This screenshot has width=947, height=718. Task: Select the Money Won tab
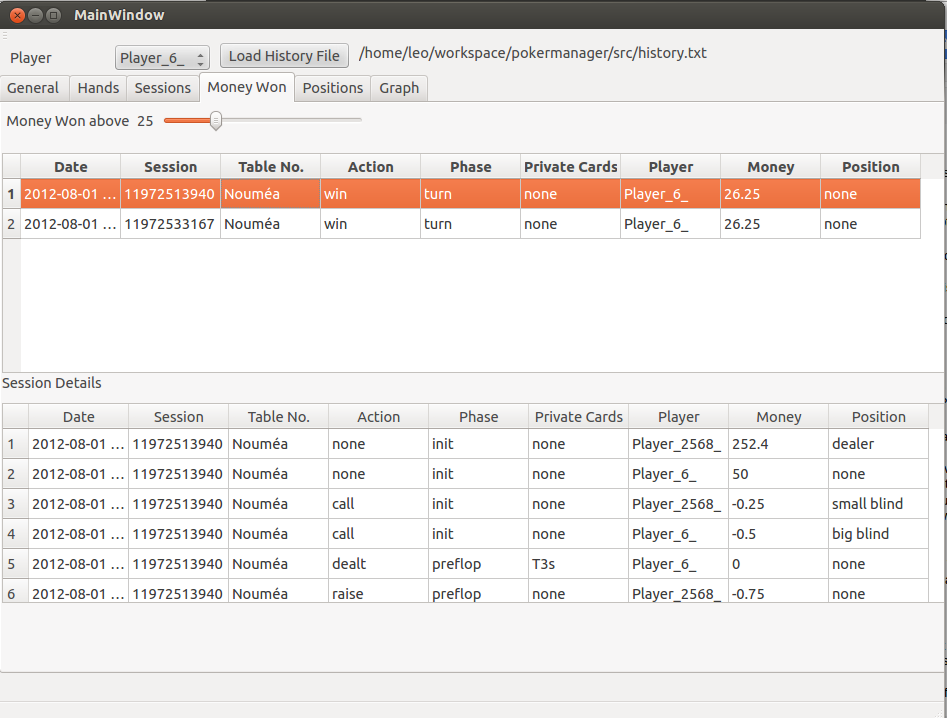pyautogui.click(x=247, y=88)
